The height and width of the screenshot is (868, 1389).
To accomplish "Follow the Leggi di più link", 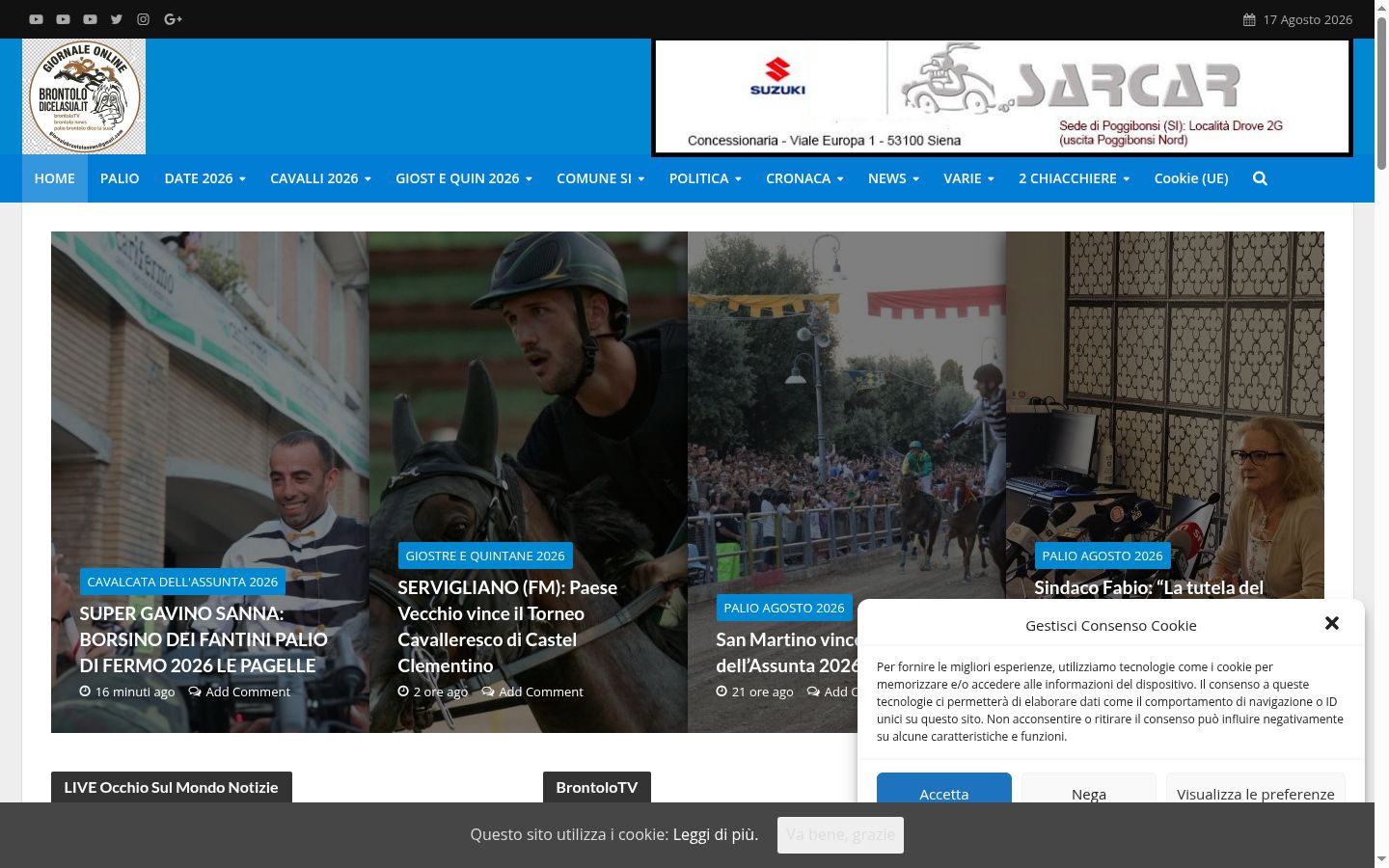I will pyautogui.click(x=716, y=835).
